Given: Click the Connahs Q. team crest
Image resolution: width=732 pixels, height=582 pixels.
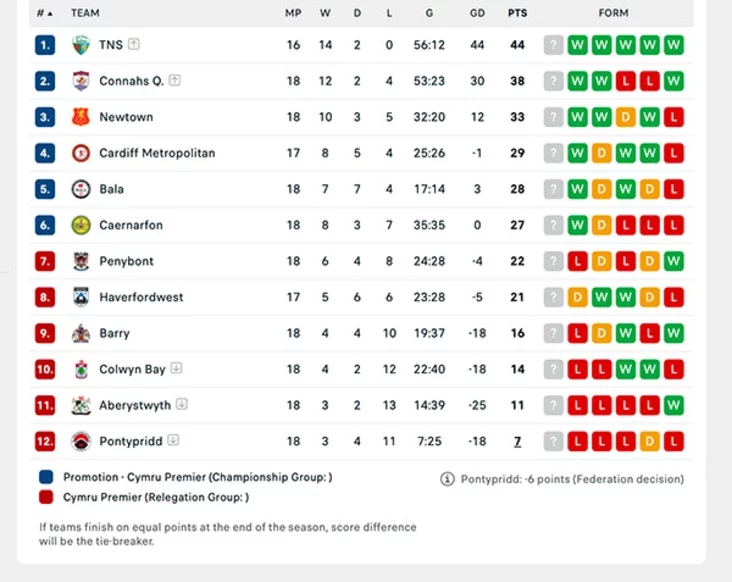Looking at the screenshot, I should point(81,81).
